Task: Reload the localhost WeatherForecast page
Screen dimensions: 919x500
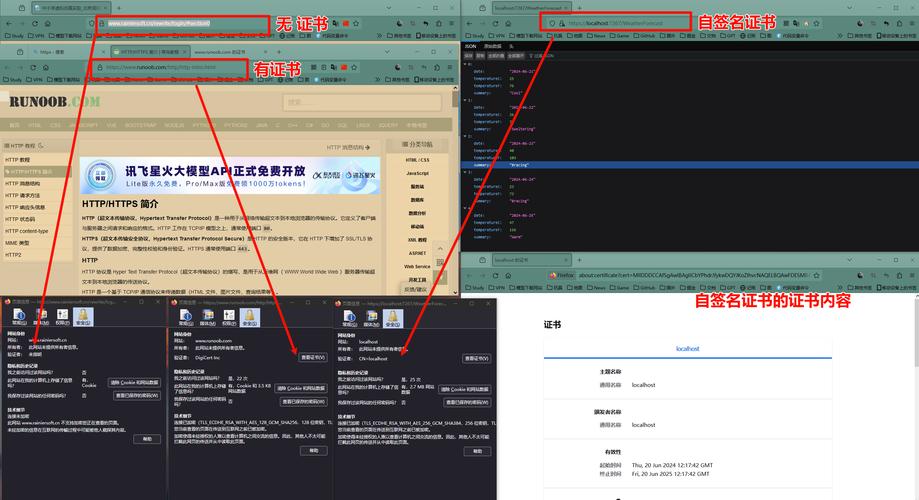Action: coord(495,23)
